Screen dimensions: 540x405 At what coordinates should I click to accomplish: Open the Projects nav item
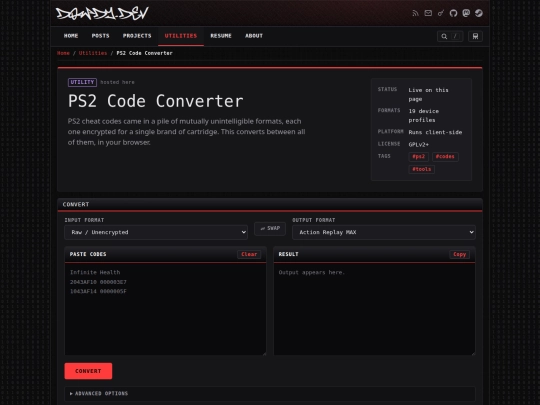[x=137, y=36]
